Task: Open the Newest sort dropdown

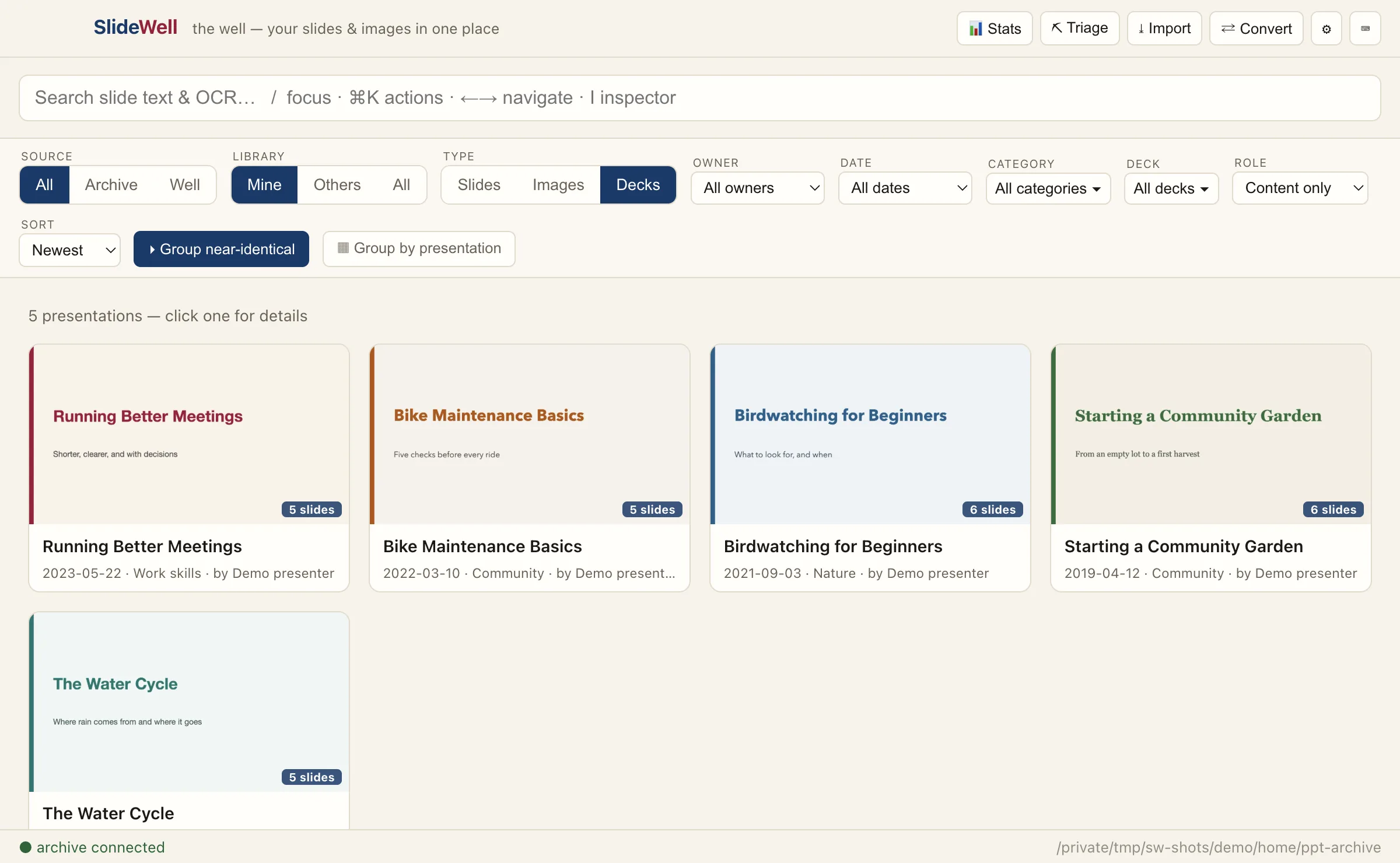Action: click(x=70, y=250)
